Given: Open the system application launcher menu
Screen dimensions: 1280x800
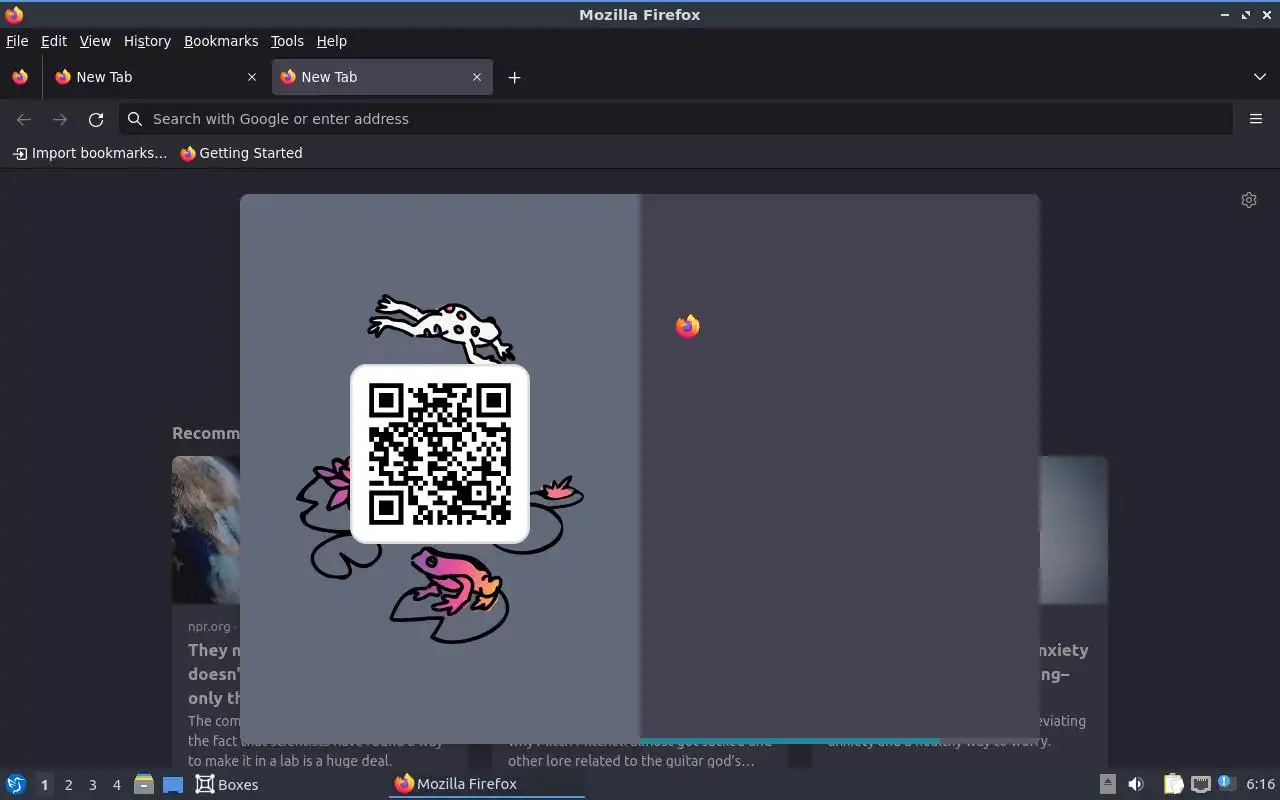Looking at the screenshot, I should coord(16,784).
